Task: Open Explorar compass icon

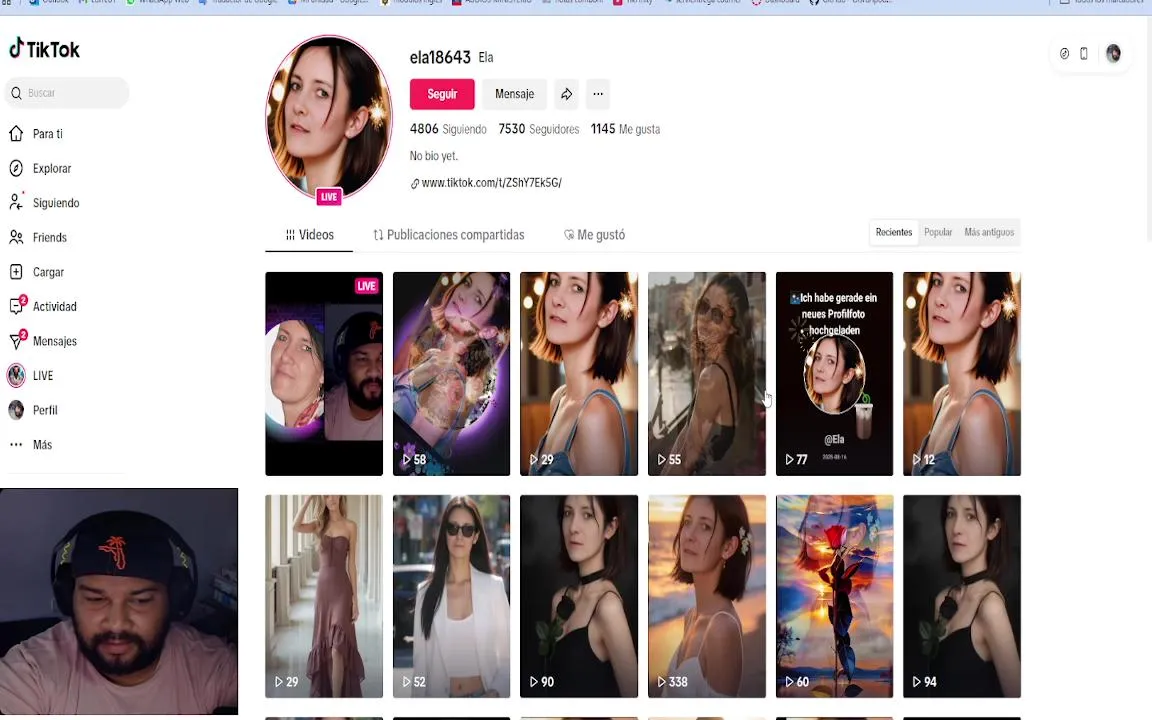Action: (x=16, y=168)
